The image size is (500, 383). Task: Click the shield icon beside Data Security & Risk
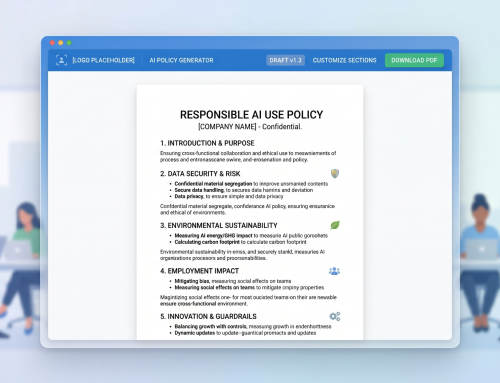coord(335,173)
